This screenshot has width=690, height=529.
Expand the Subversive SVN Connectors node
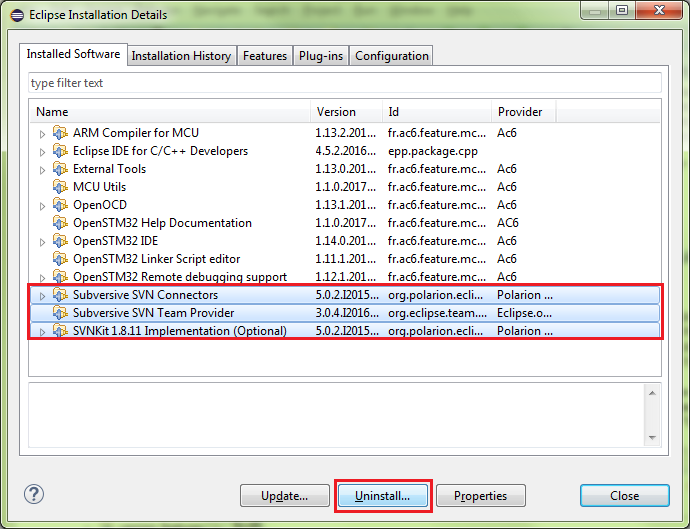coord(42,295)
